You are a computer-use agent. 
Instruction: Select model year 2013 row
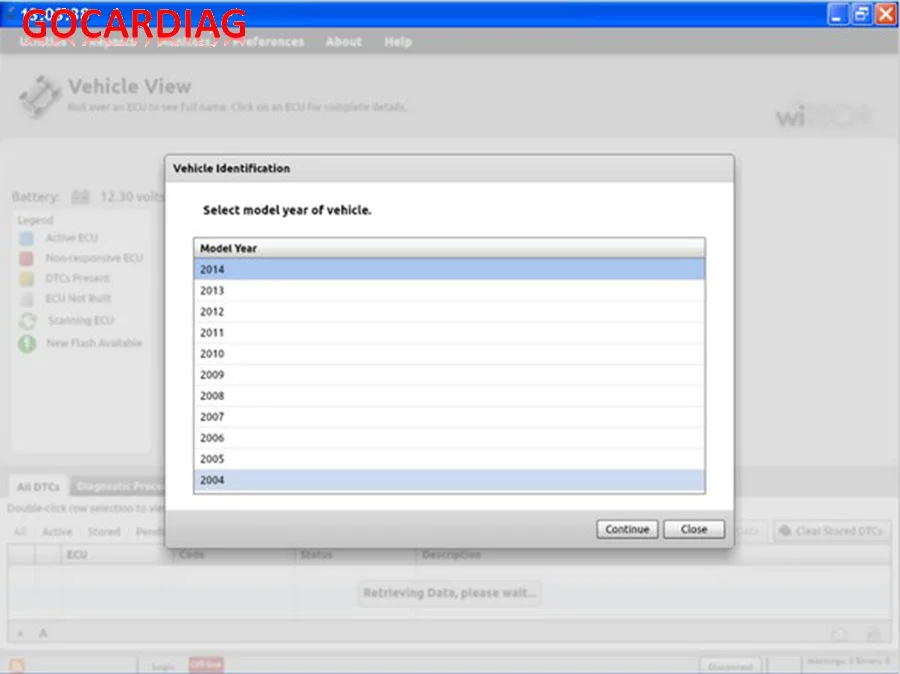click(x=449, y=290)
